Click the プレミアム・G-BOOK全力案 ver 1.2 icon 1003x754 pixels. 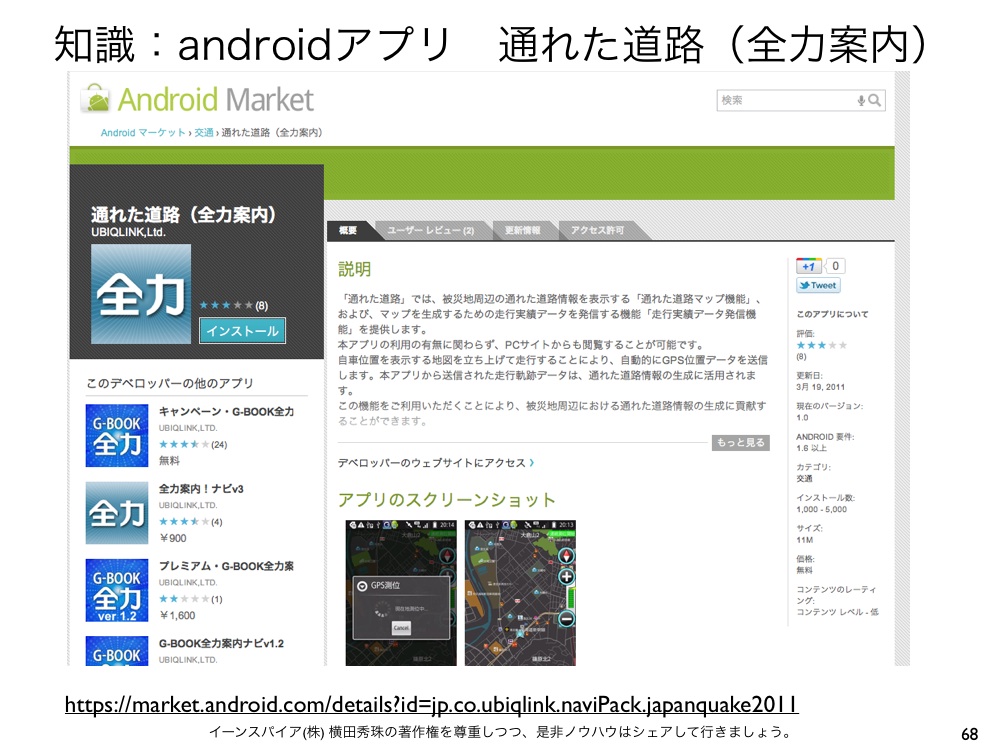(117, 590)
